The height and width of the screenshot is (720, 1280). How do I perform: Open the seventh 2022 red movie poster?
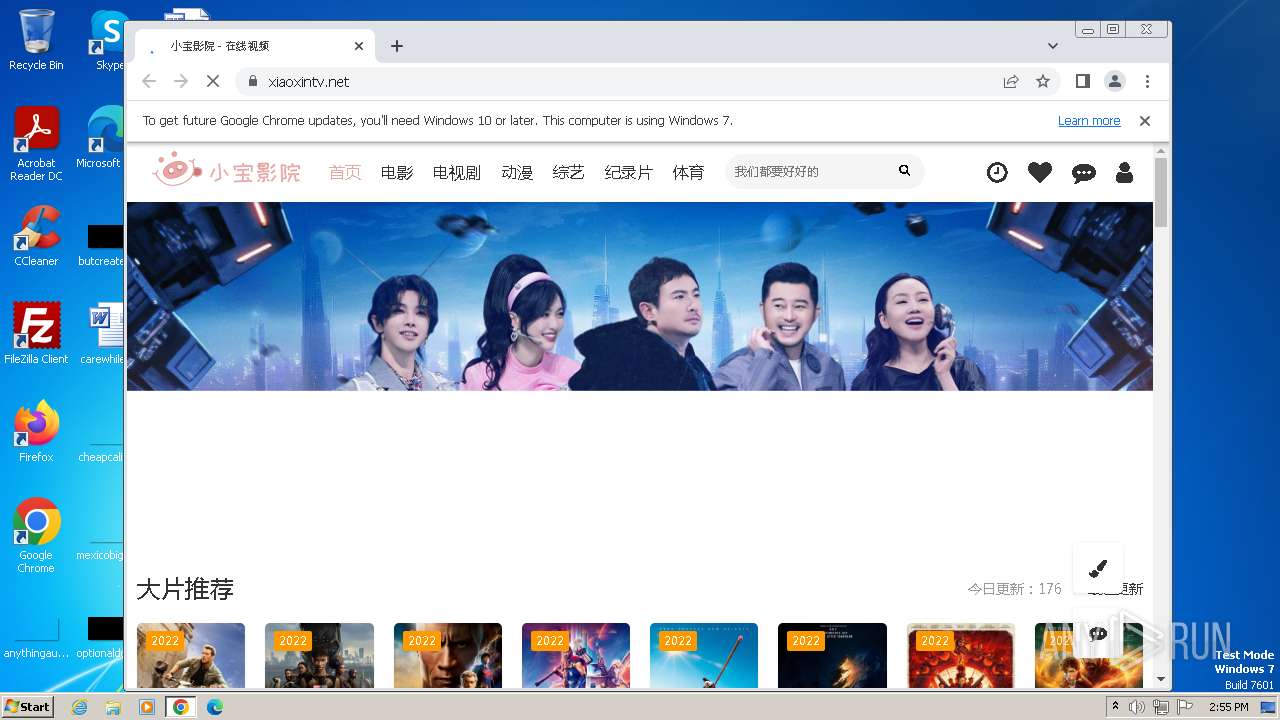click(961, 656)
